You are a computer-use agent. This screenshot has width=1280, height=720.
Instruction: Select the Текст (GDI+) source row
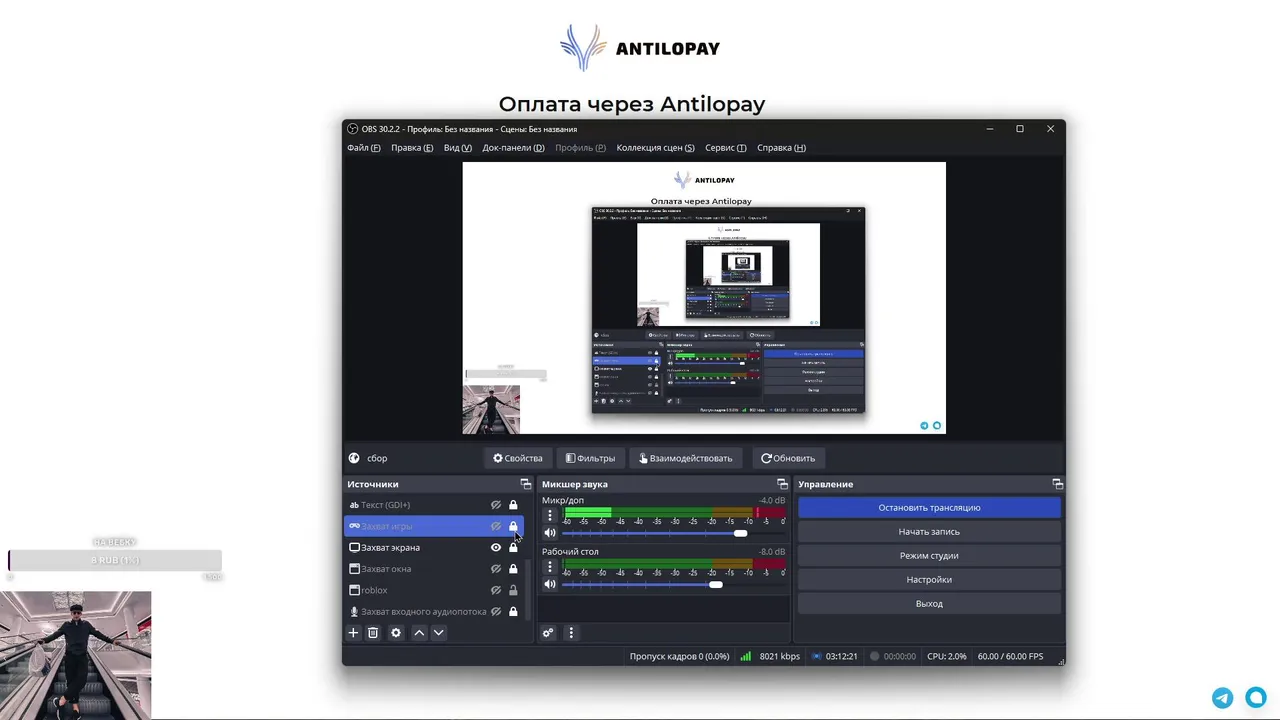click(x=433, y=505)
